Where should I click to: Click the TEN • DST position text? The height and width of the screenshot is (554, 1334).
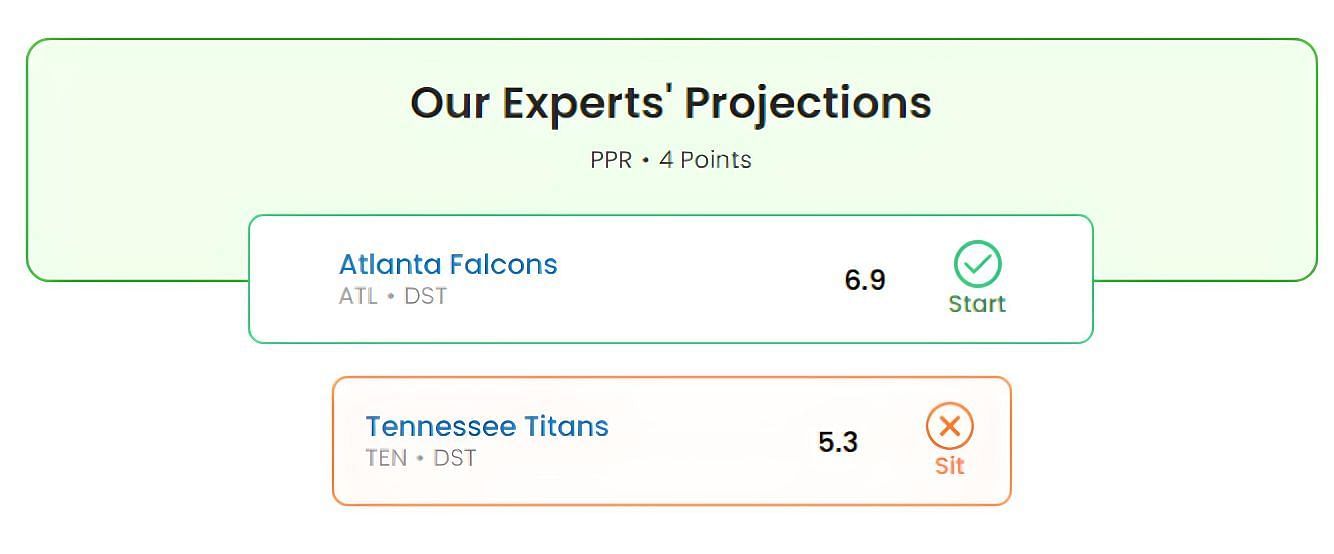click(x=421, y=459)
